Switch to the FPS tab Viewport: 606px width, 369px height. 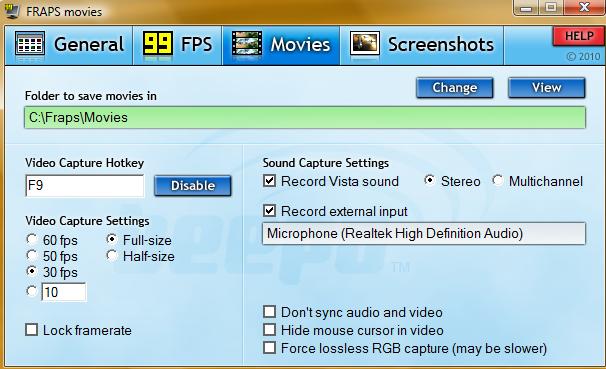click(178, 45)
